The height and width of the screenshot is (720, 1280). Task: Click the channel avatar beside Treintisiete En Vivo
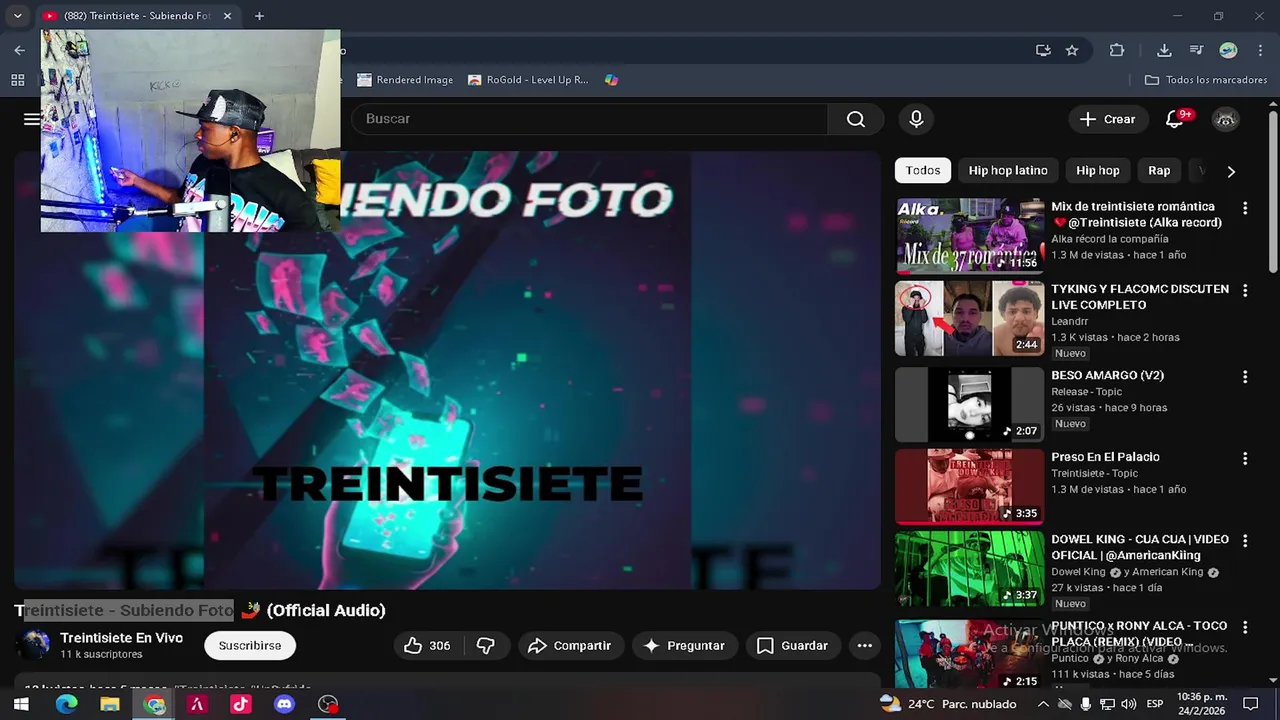click(x=36, y=645)
